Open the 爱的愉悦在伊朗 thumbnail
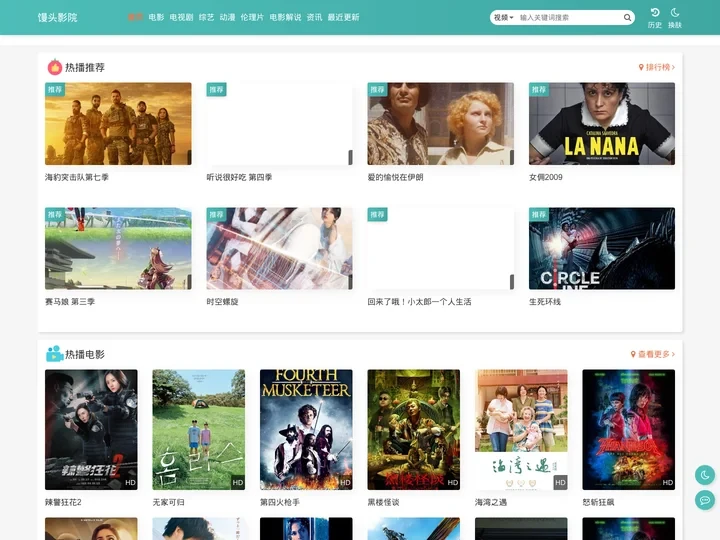Image resolution: width=720 pixels, height=540 pixels. 440,124
